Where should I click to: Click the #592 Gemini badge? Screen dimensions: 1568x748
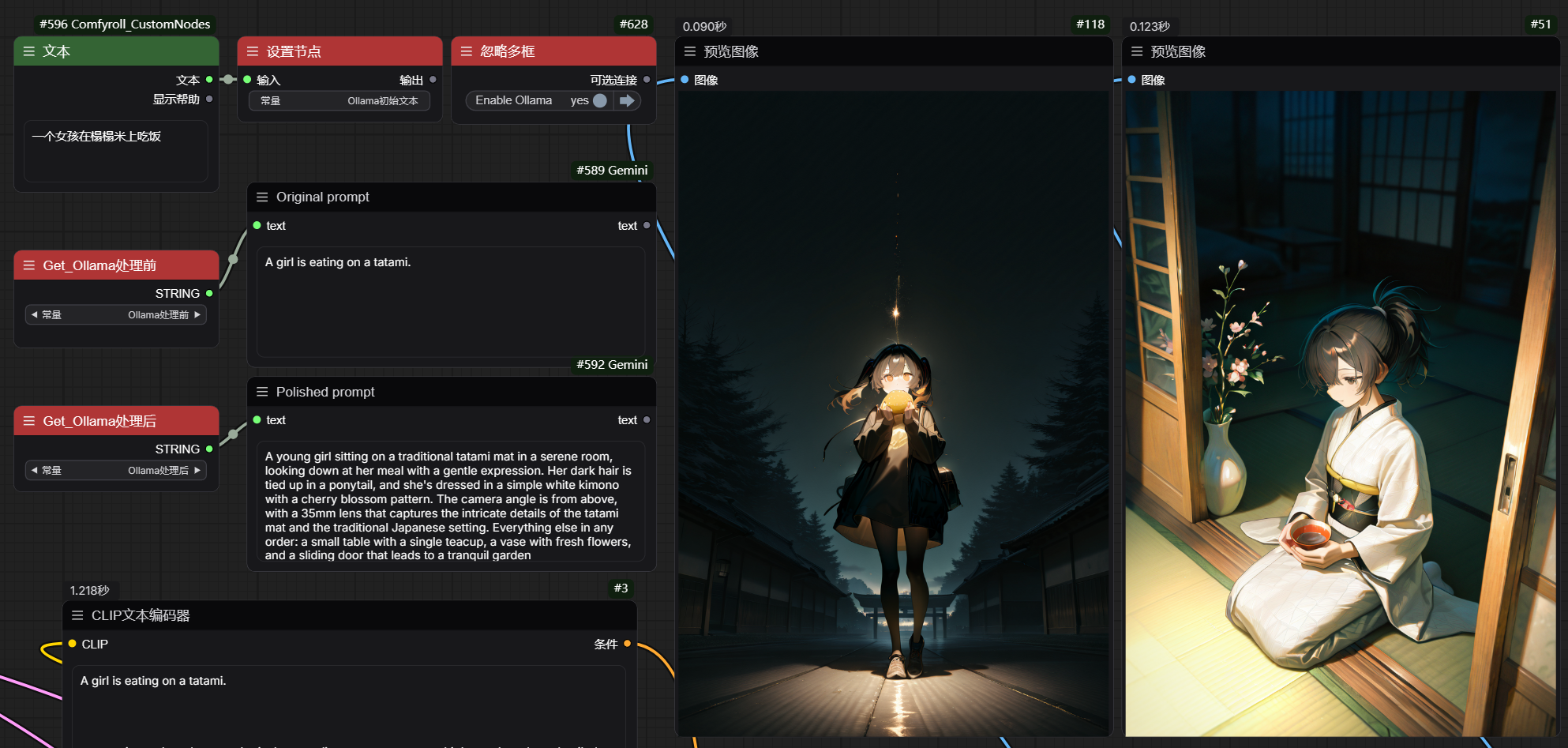(x=612, y=364)
